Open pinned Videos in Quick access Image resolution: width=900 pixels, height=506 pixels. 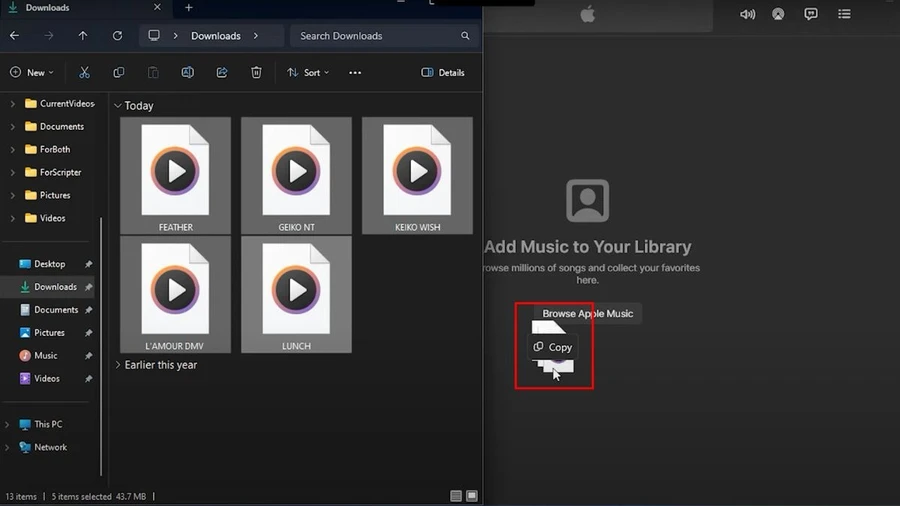[46, 379]
